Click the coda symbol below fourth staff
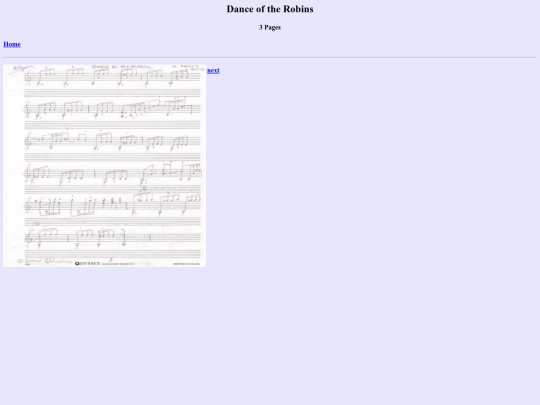The height and width of the screenshot is (405, 540). click(x=144, y=188)
